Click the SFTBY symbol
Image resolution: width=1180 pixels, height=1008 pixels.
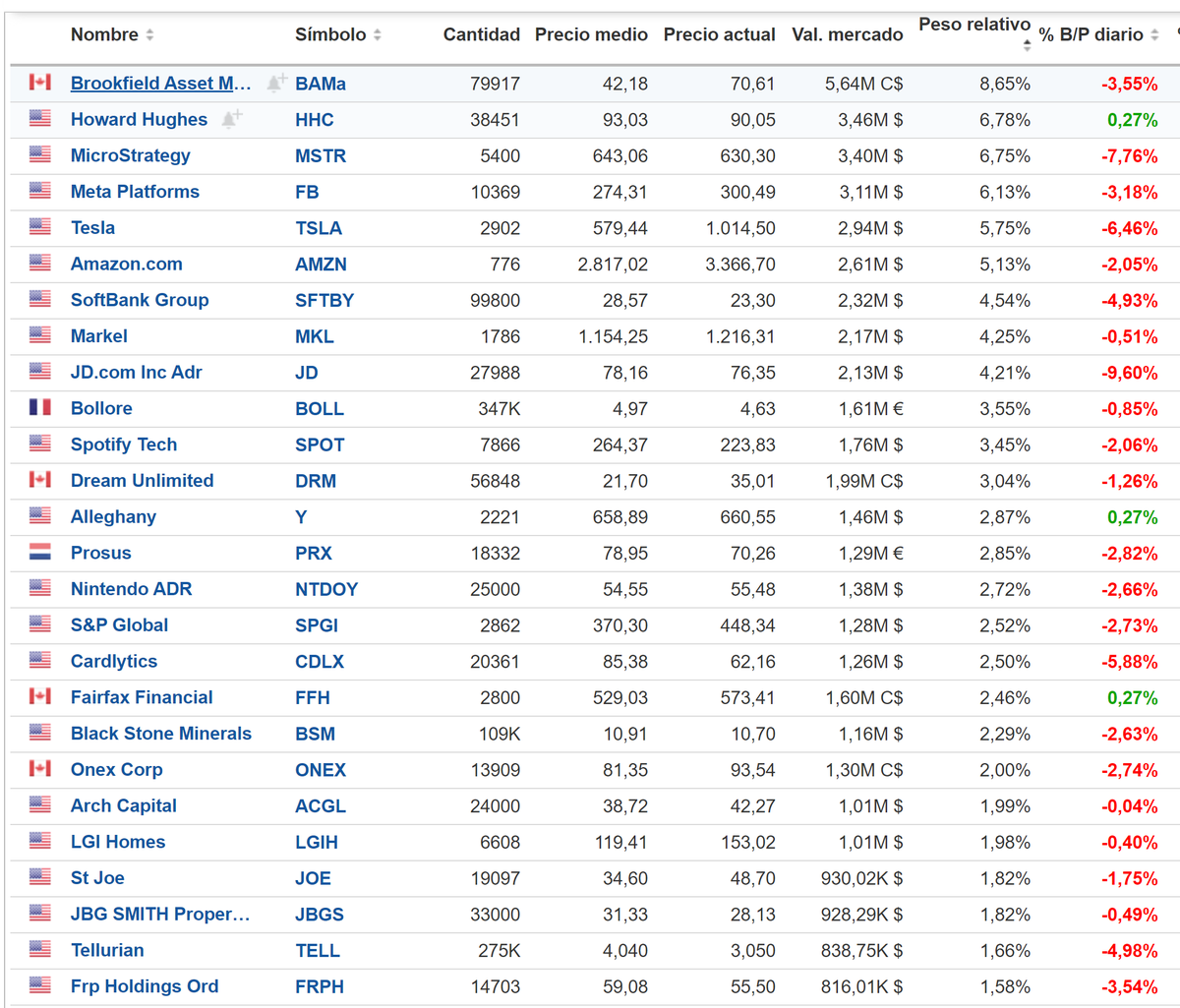324,300
